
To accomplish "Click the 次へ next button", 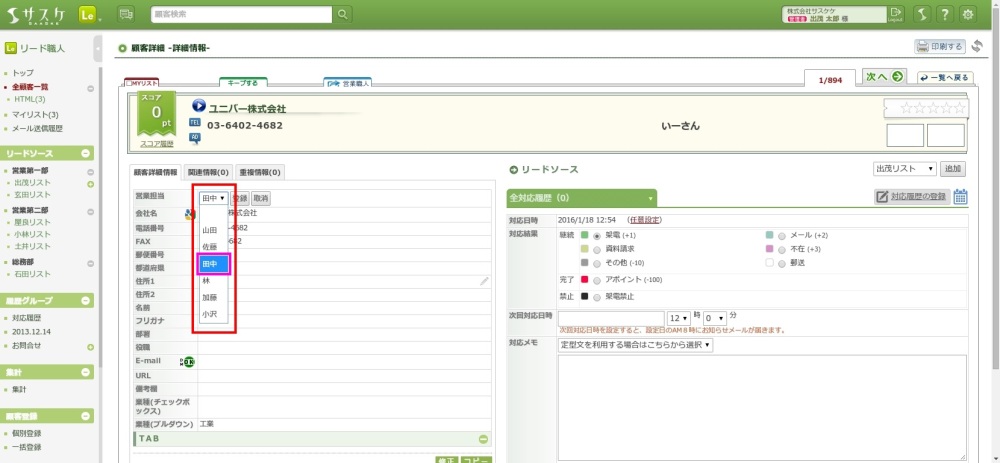I will click(884, 77).
